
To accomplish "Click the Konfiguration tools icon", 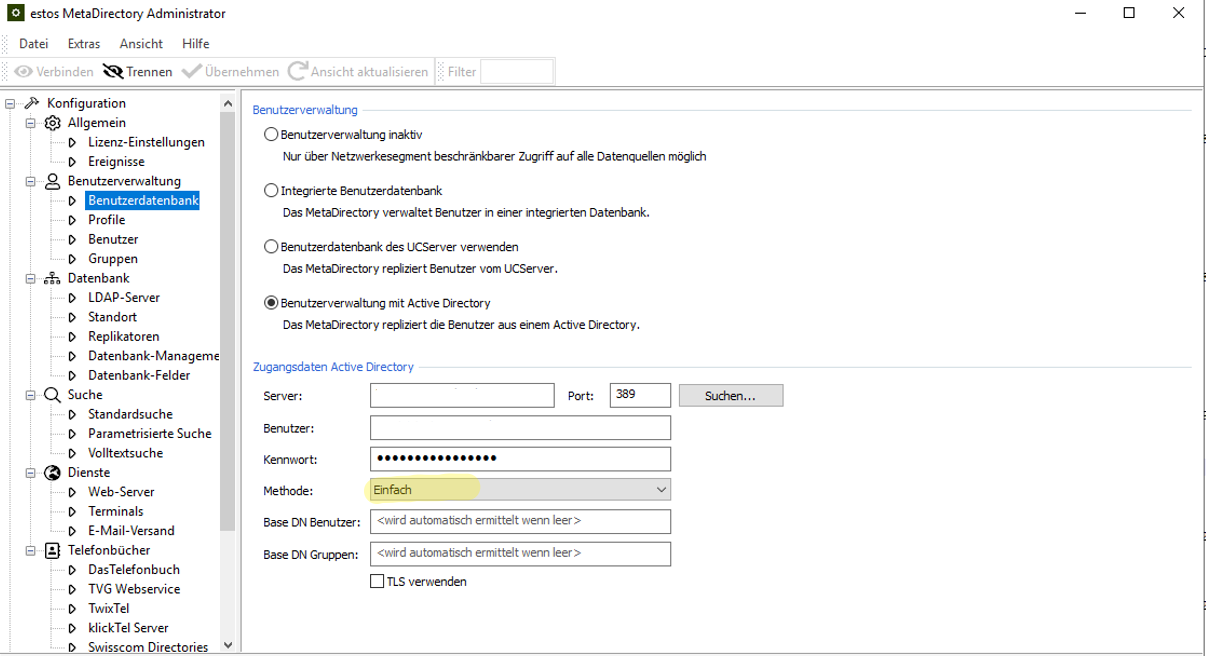I will pos(31,103).
